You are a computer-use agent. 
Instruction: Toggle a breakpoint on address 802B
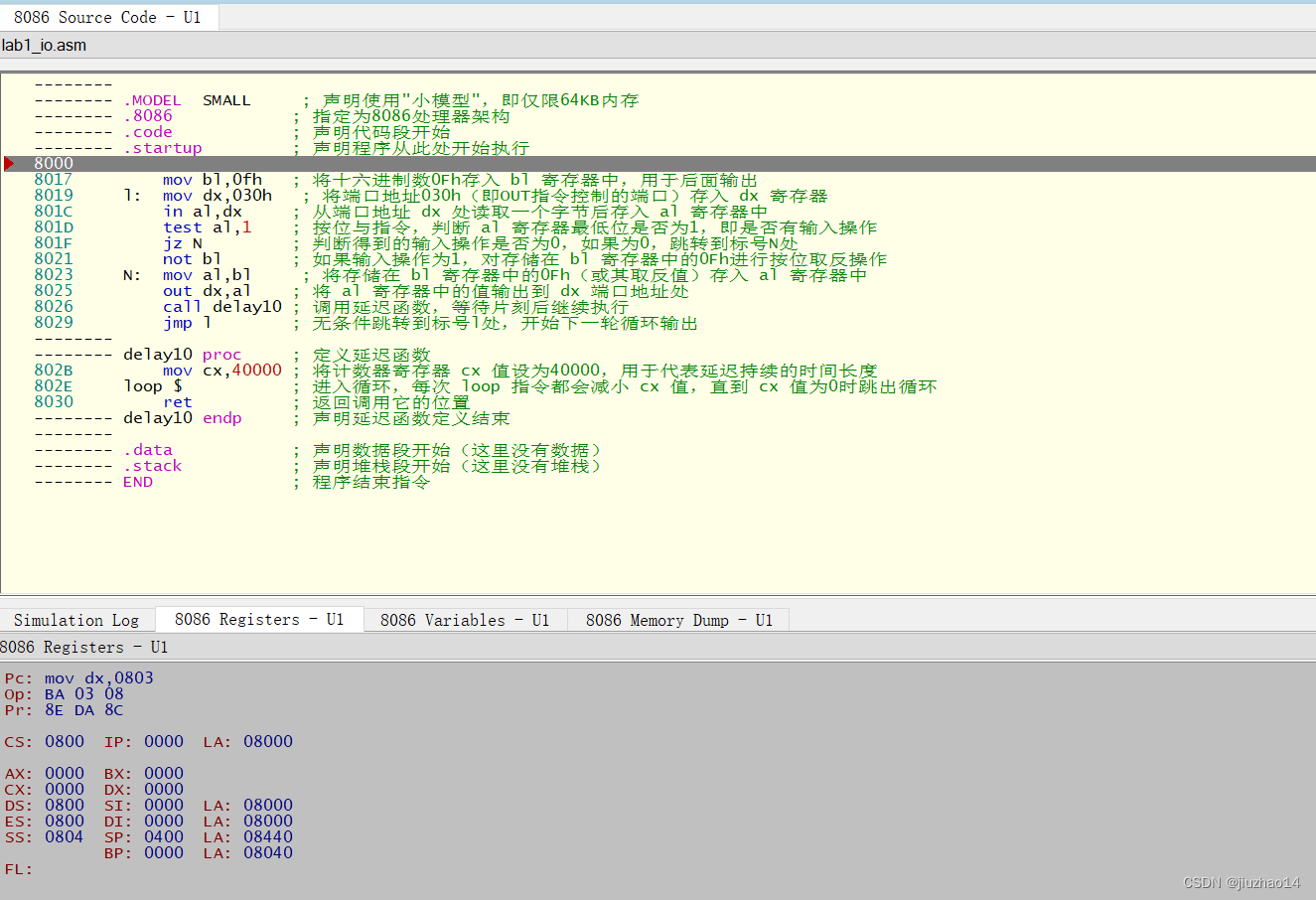(x=54, y=370)
